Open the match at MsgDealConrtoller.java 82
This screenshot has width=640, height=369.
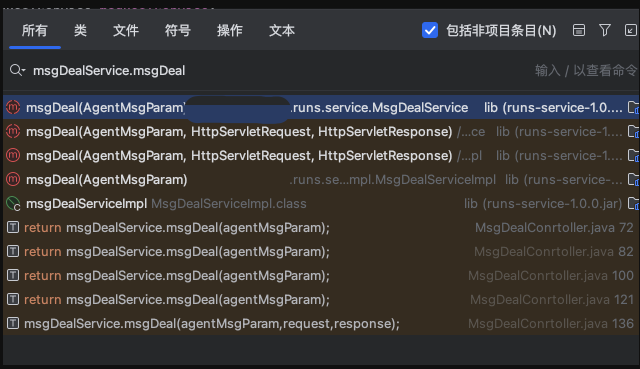coord(321,251)
